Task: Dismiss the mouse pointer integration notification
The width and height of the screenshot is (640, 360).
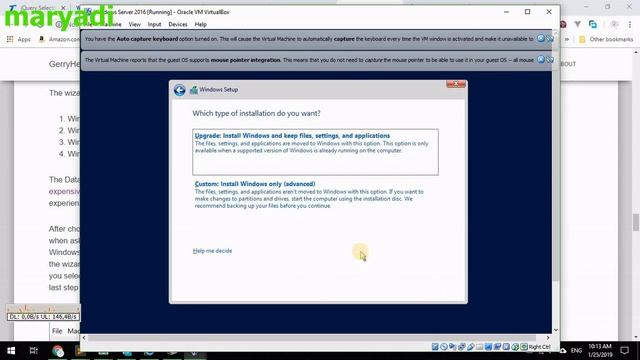Action: (541, 60)
